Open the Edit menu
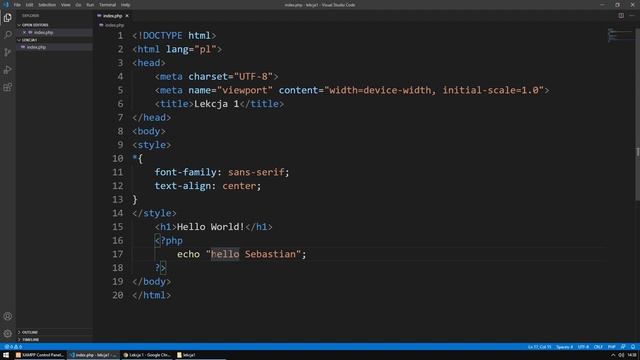640x360 pixels. tap(29, 5)
